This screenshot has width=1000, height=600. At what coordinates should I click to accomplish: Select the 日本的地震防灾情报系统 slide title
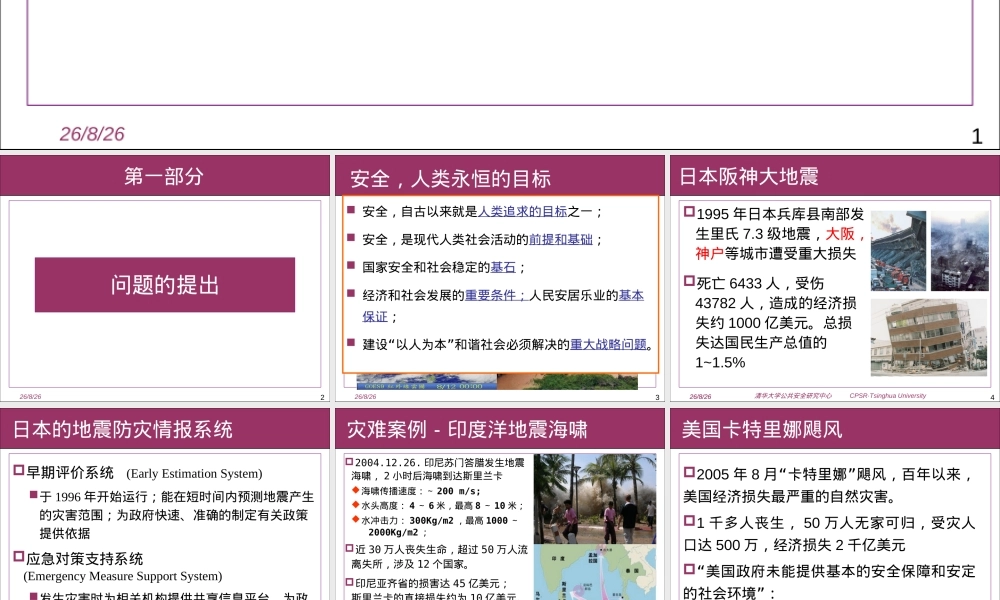(122, 429)
